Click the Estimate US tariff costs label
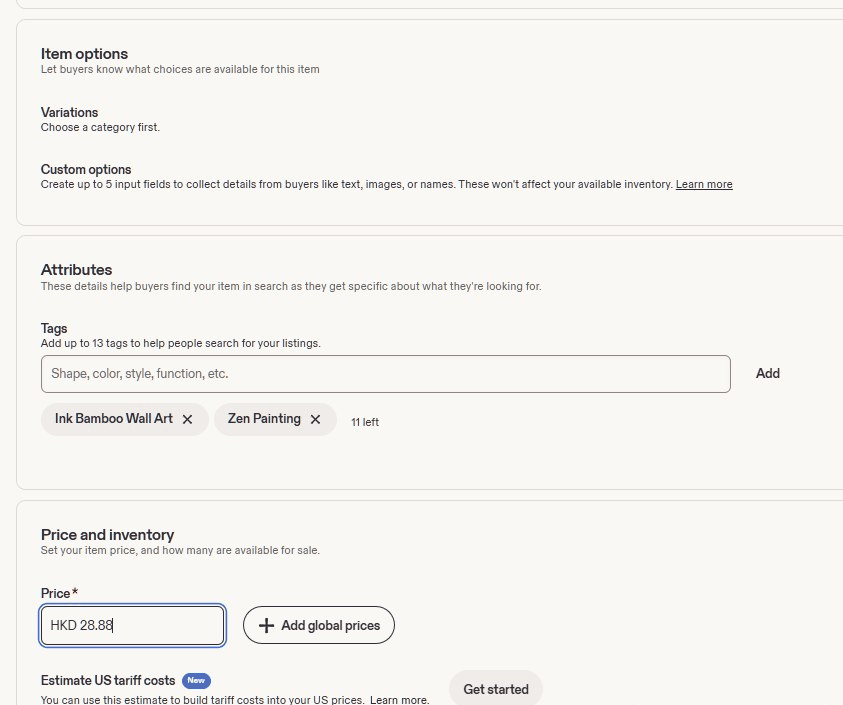Screen dimensions: 843x705 click(x=108, y=680)
